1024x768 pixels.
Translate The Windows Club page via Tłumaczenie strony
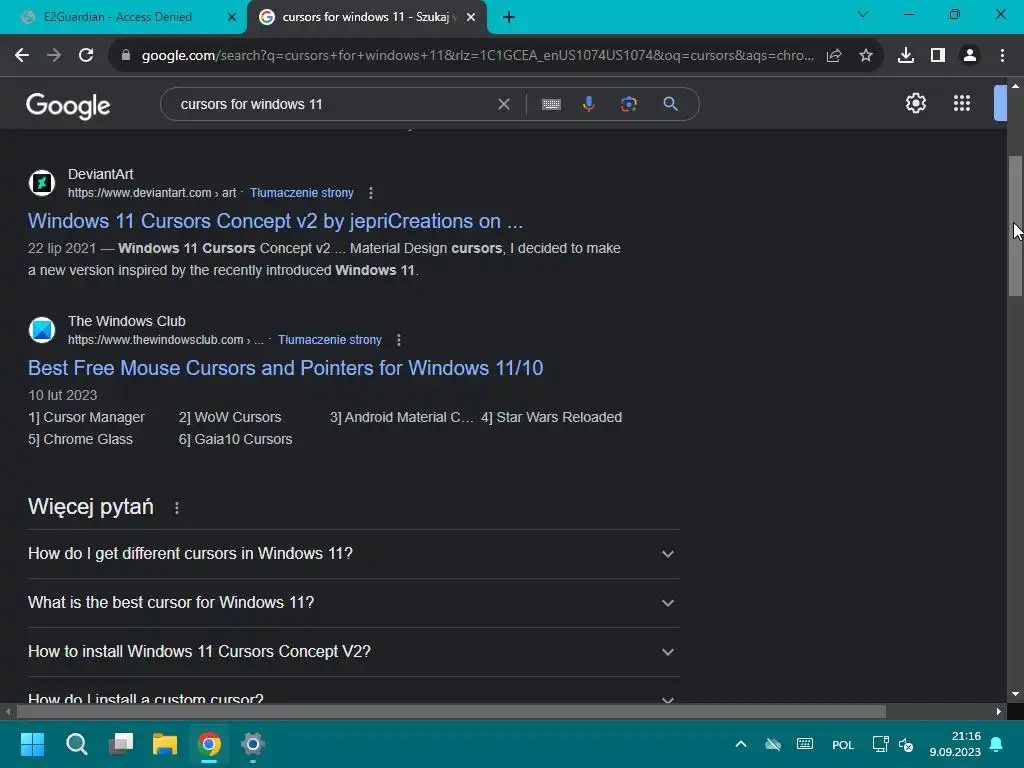[x=330, y=340]
